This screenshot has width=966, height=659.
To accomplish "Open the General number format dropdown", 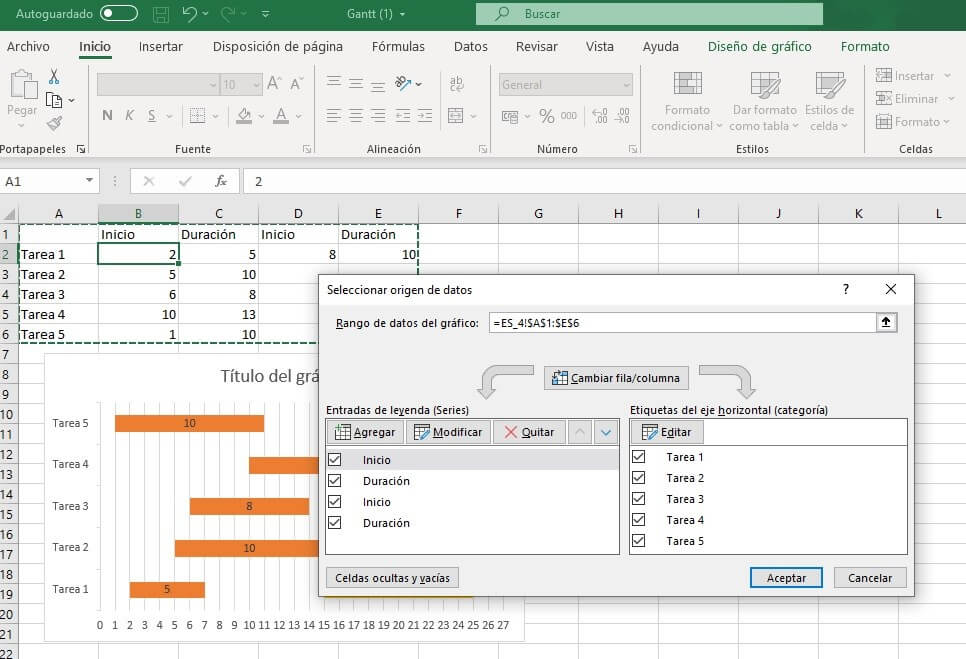I will click(x=626, y=85).
